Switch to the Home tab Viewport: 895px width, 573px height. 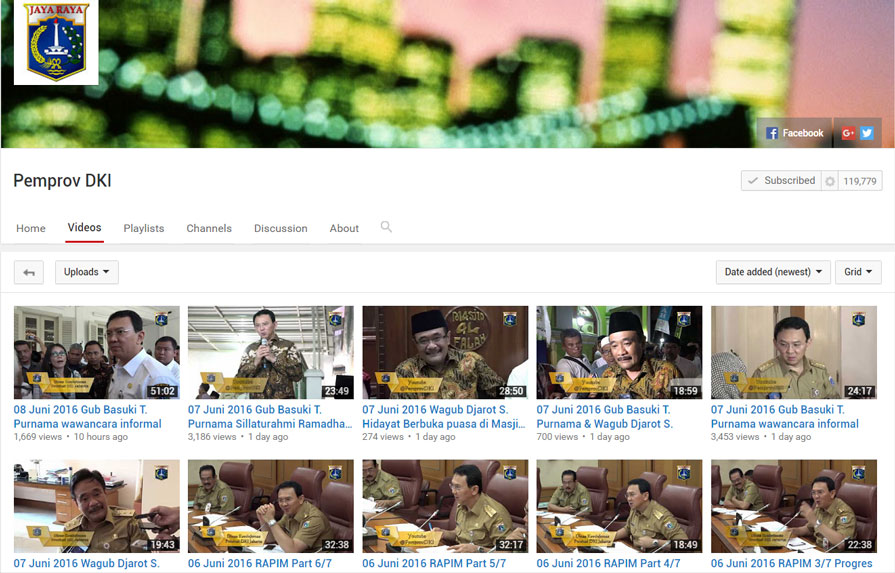click(x=31, y=228)
